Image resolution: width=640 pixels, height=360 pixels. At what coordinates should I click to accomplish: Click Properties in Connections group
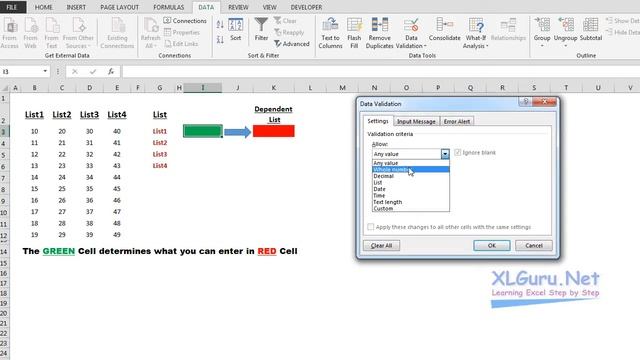182,32
